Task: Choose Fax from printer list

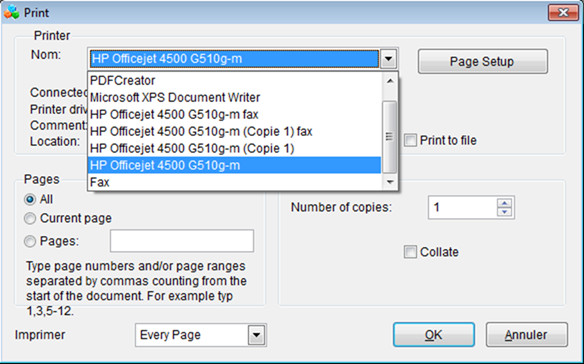Action: pyautogui.click(x=235, y=182)
